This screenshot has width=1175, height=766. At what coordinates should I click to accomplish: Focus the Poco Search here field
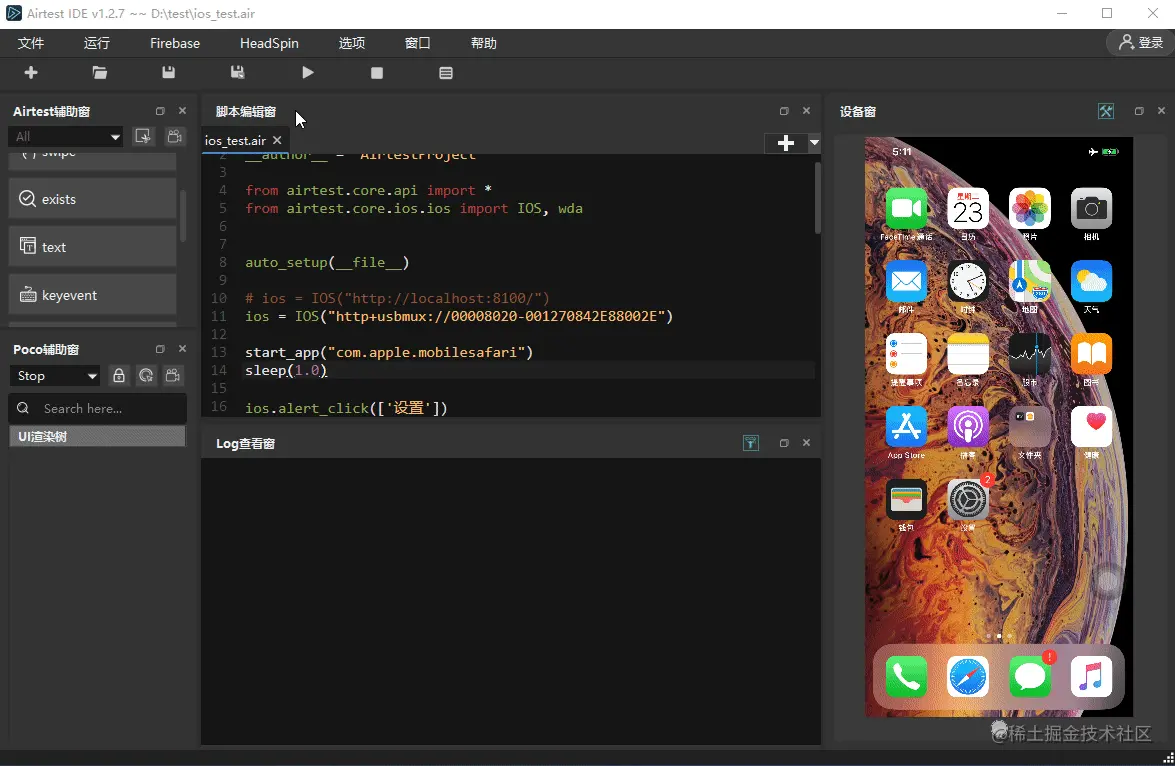(x=97, y=408)
